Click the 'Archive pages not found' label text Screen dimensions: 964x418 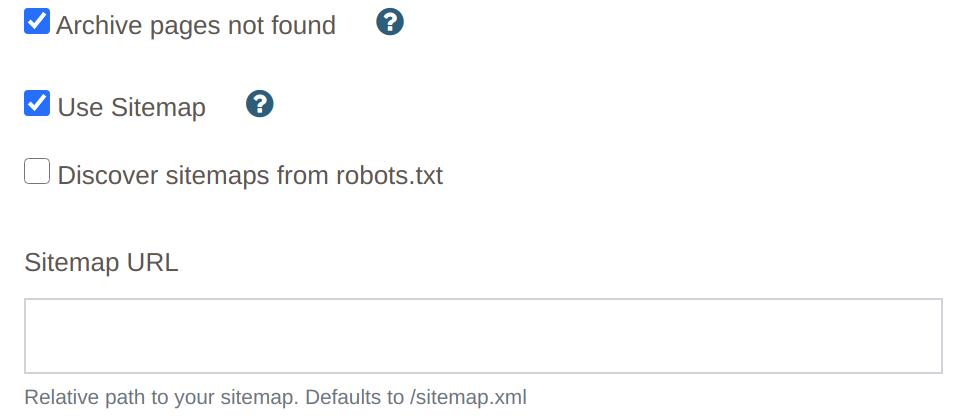pos(196,26)
